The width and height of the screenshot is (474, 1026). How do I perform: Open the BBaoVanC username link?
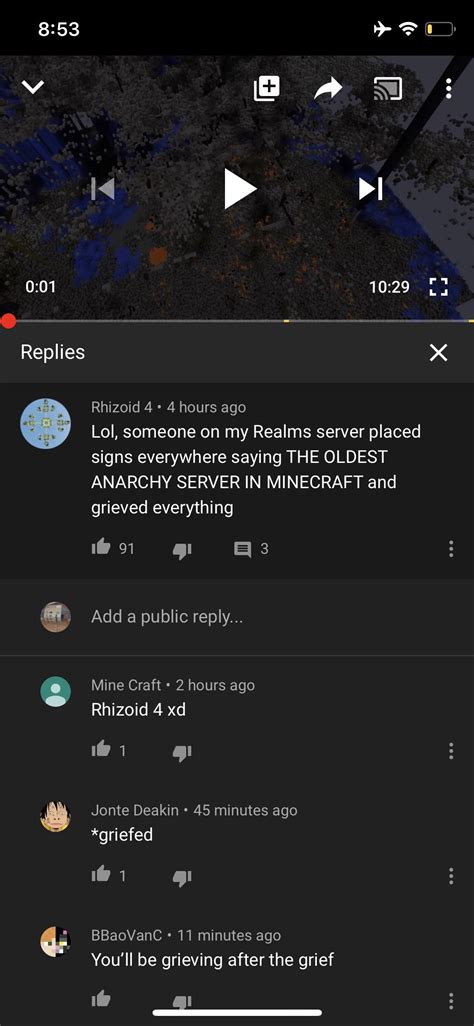tap(127, 936)
